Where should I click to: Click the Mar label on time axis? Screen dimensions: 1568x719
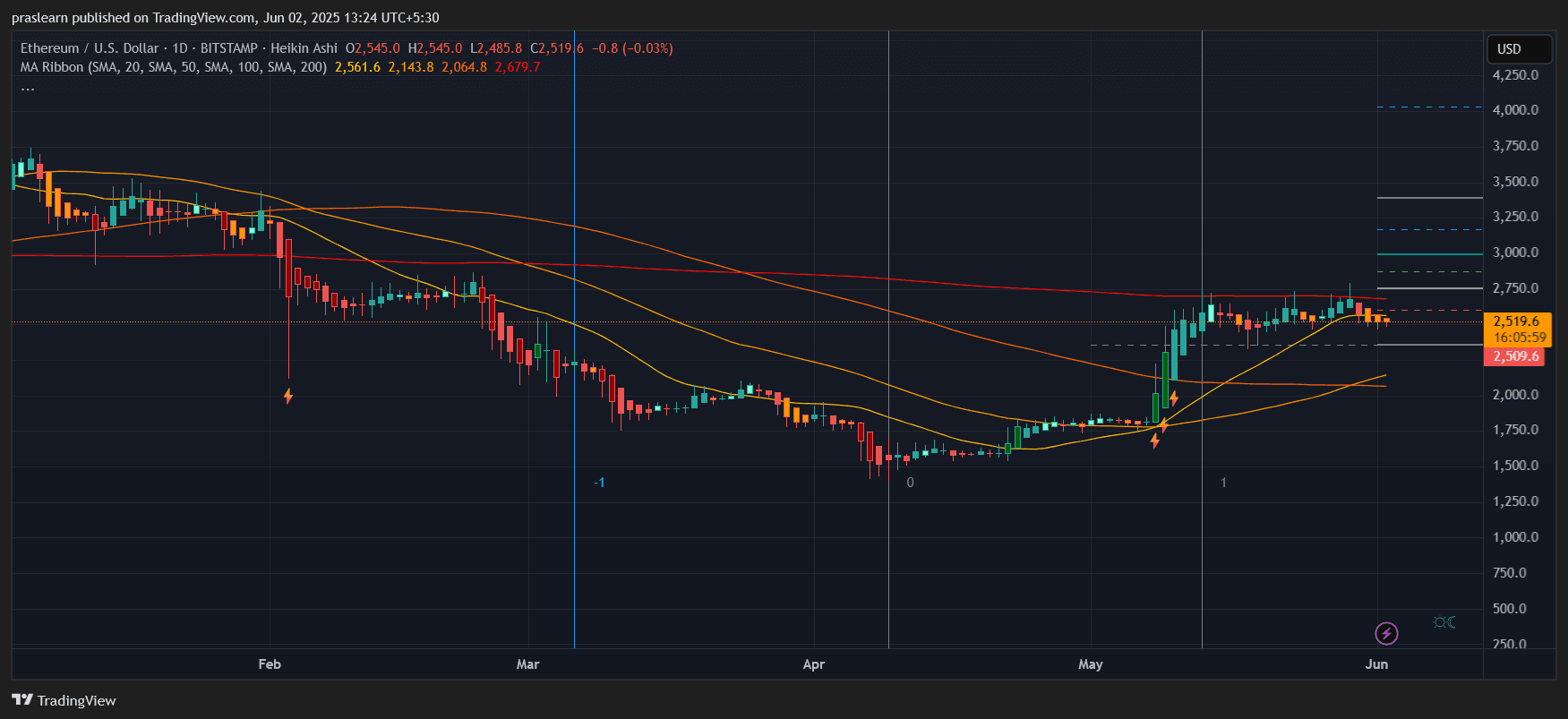point(527,664)
